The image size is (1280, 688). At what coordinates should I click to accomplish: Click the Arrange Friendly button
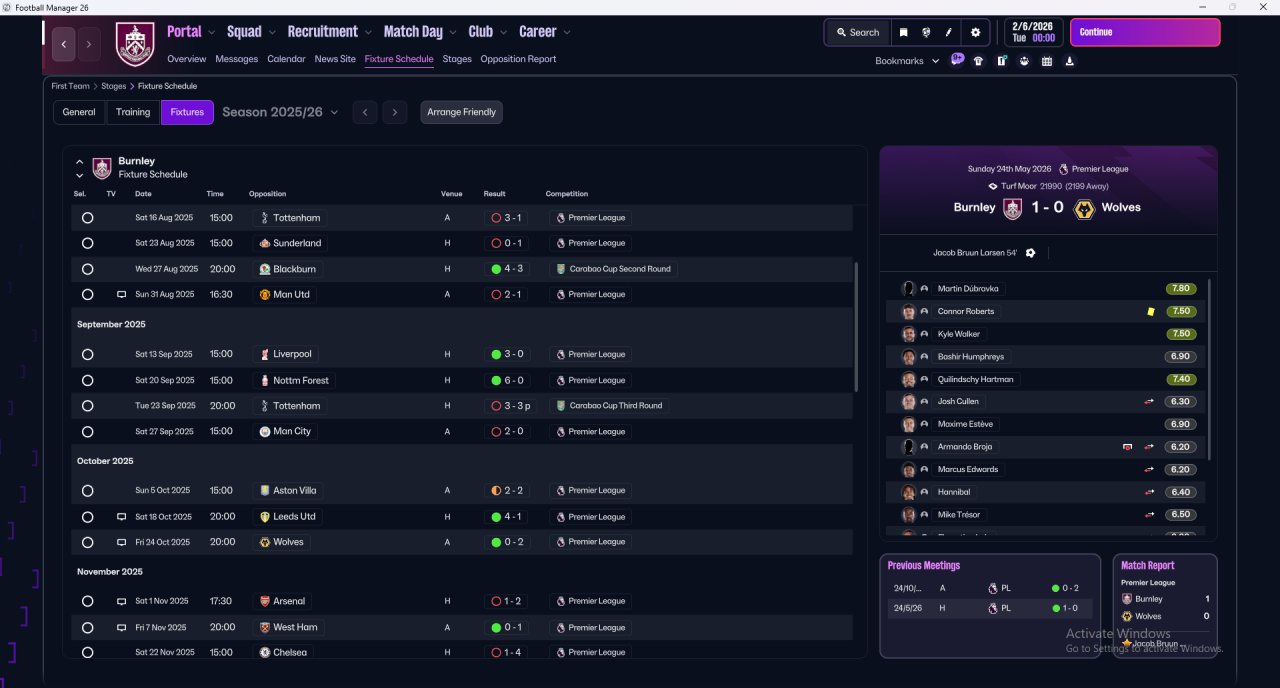pyautogui.click(x=461, y=112)
